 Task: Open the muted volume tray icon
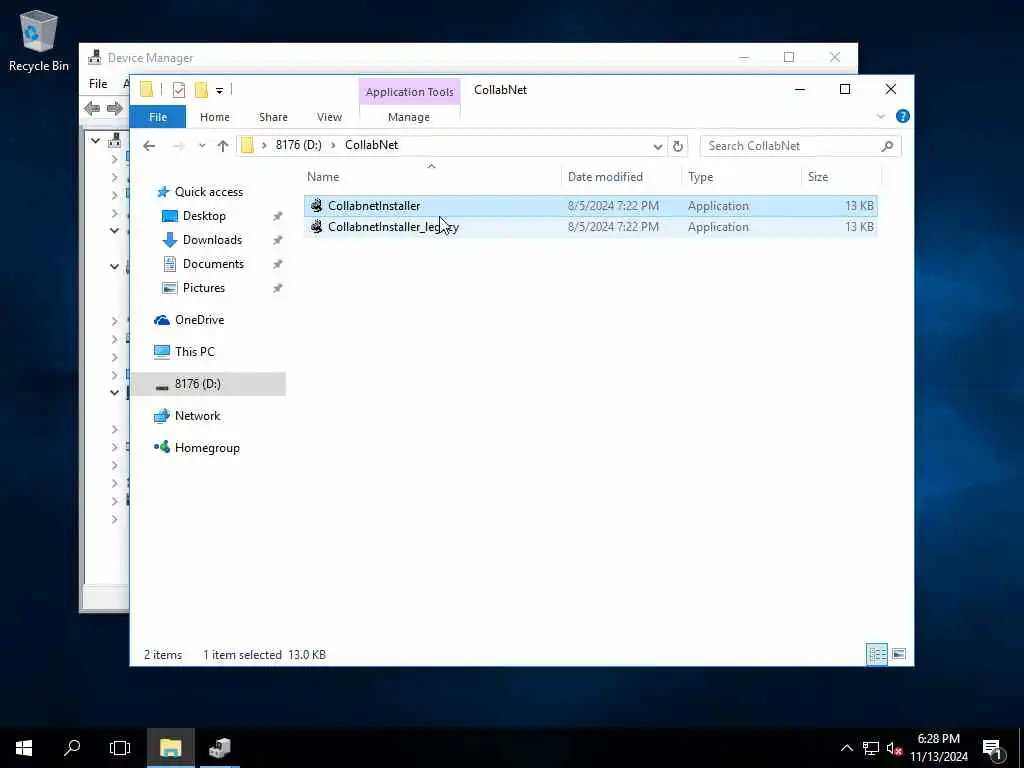coord(894,748)
